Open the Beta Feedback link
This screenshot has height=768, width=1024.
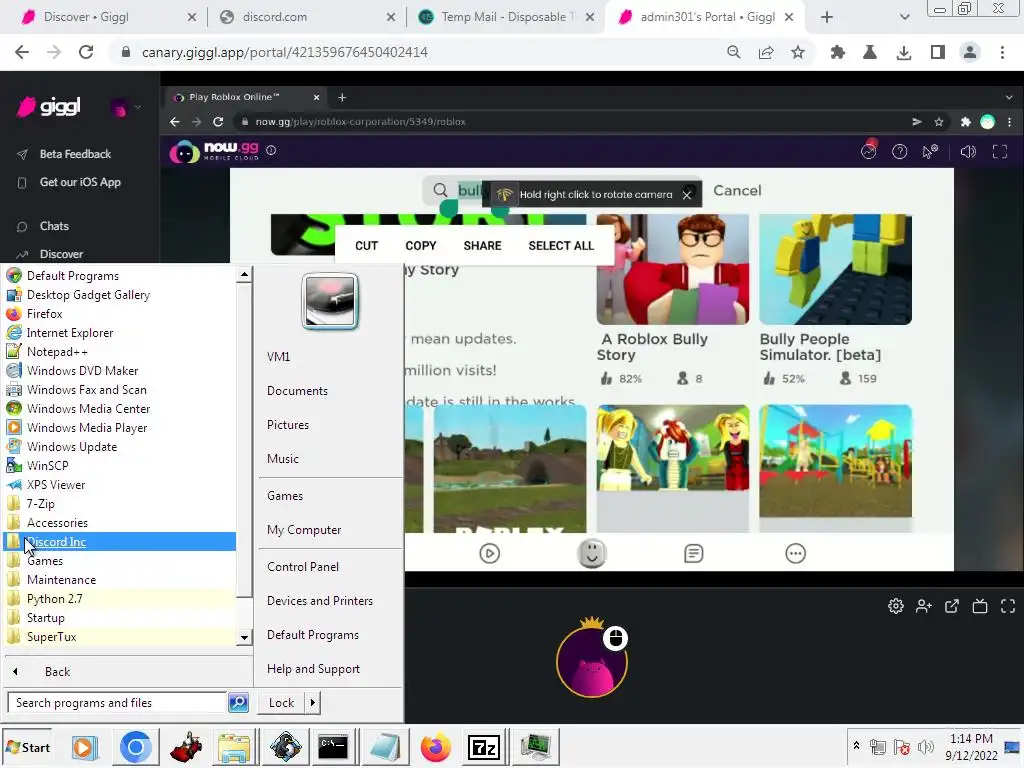click(75, 154)
